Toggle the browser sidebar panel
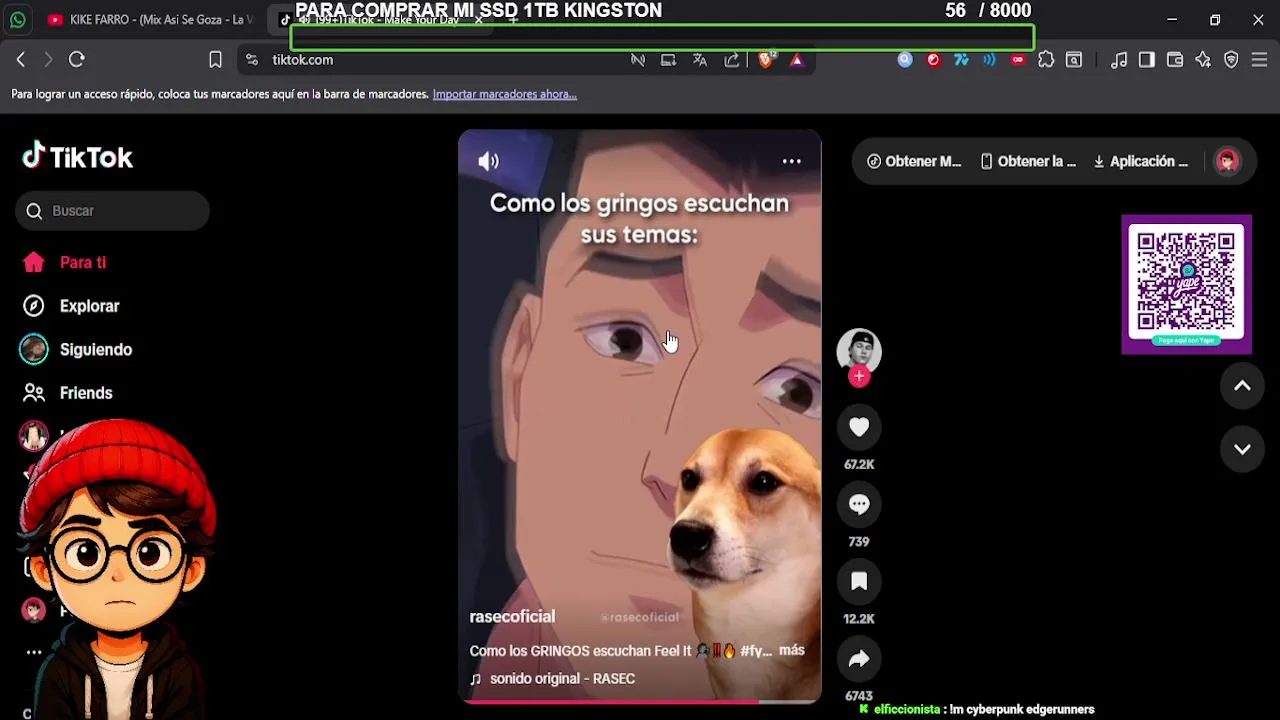The width and height of the screenshot is (1280, 720). coord(1147,60)
